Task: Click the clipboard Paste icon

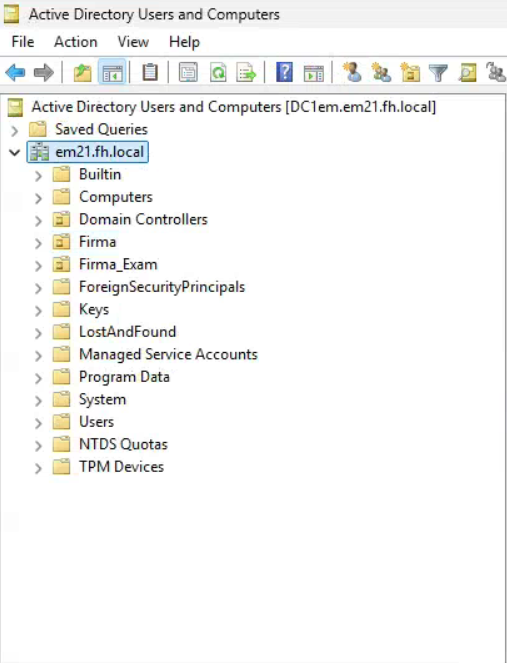Action: pos(150,73)
